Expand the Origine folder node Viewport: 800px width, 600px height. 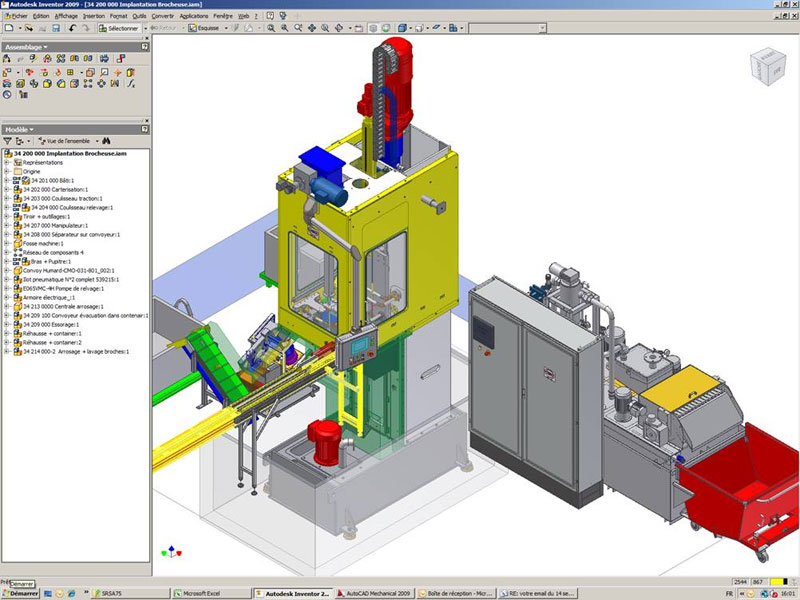pos(7,171)
